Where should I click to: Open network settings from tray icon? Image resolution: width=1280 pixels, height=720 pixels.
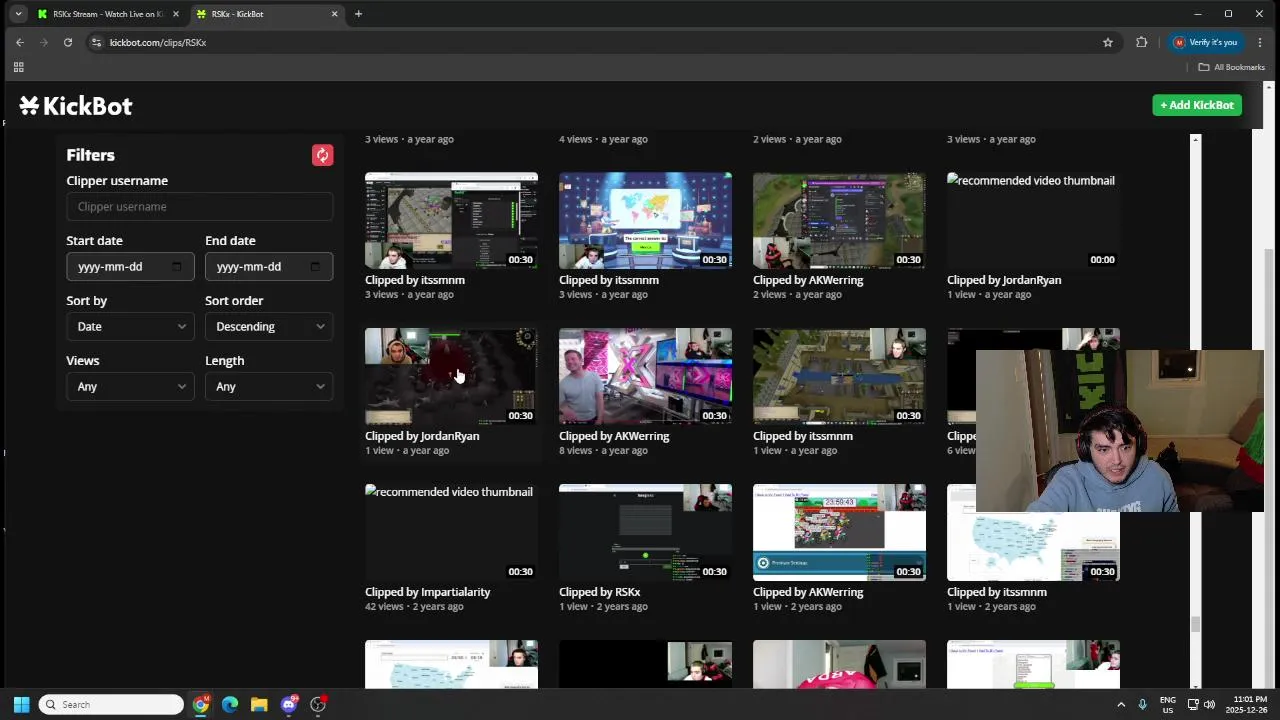[1193, 705]
